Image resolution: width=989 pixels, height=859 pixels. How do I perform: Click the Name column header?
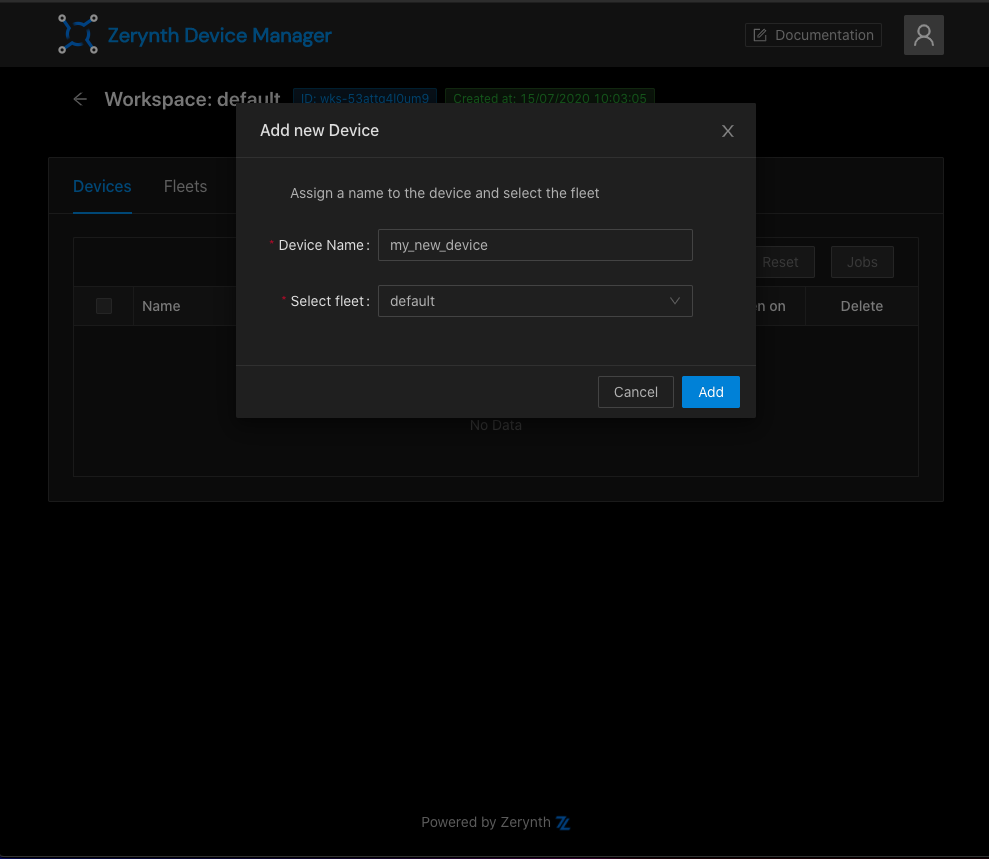tap(161, 306)
